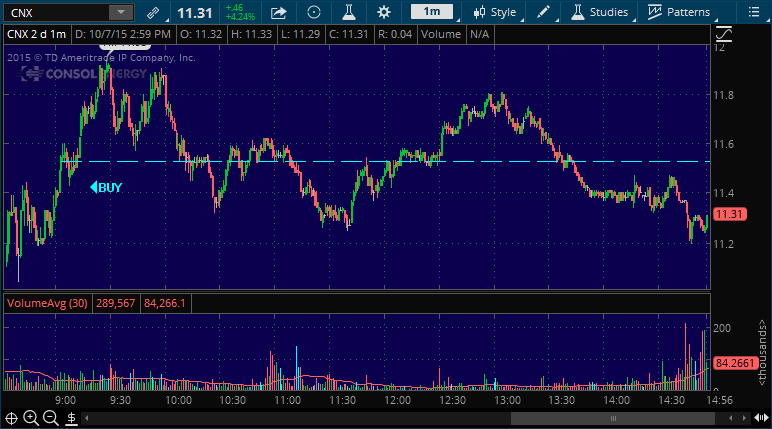This screenshot has width=772, height=429.
Task: Click the CNX symbol input field
Action: 57,13
